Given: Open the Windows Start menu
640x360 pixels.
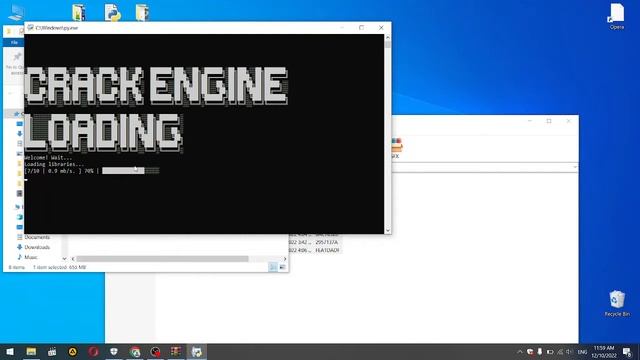Looking at the screenshot, I should [x=10, y=352].
